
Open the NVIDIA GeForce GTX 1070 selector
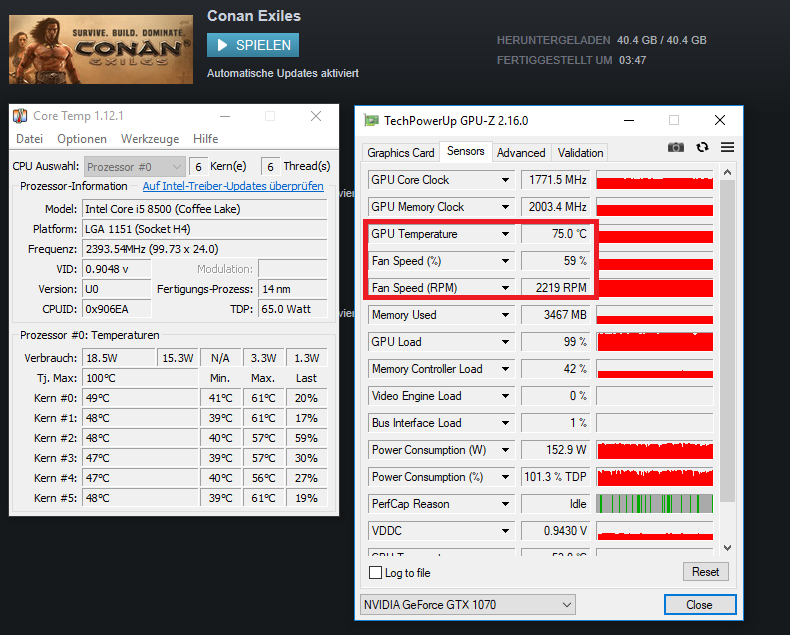pos(468,604)
